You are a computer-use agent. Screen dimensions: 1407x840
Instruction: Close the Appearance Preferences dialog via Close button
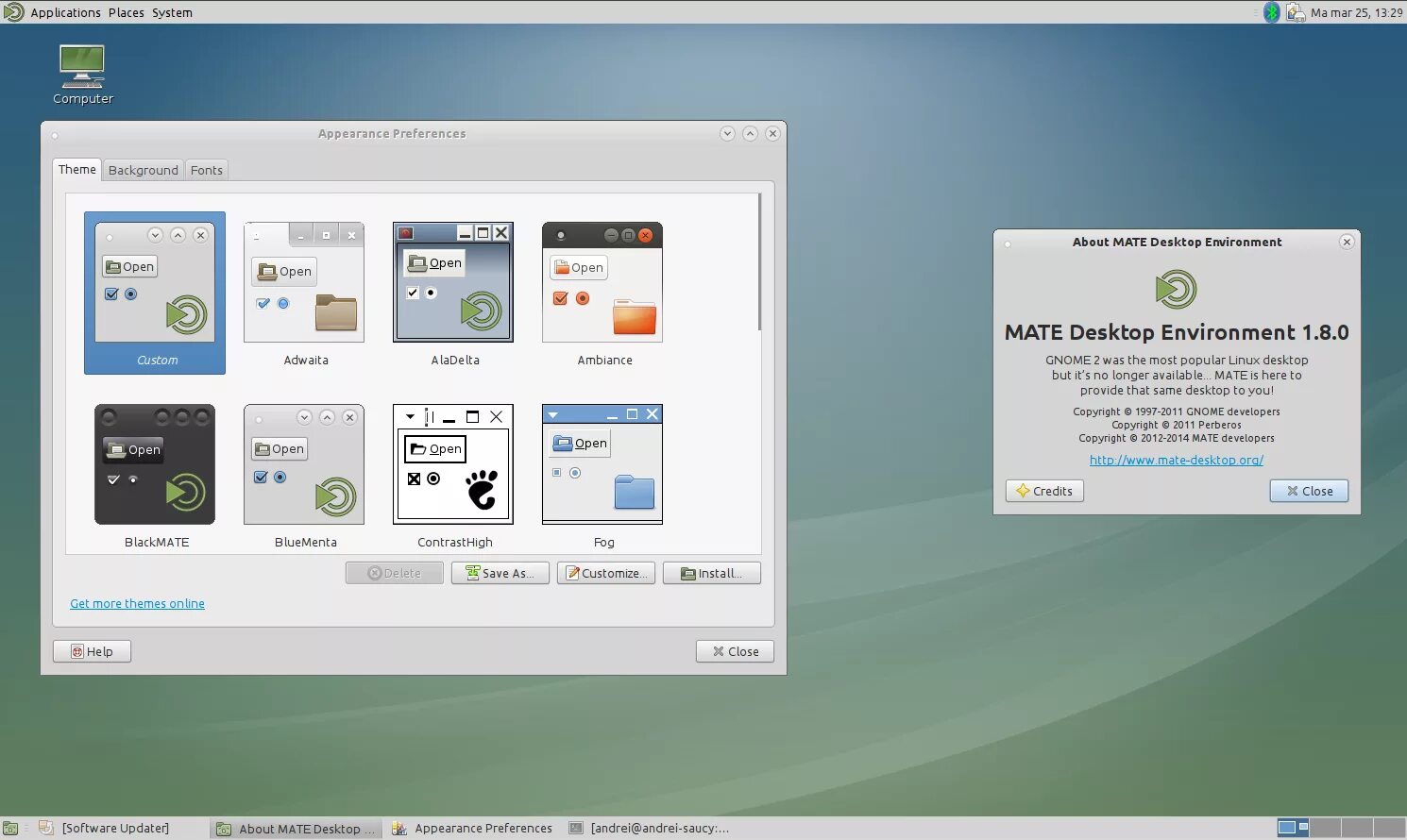(735, 651)
